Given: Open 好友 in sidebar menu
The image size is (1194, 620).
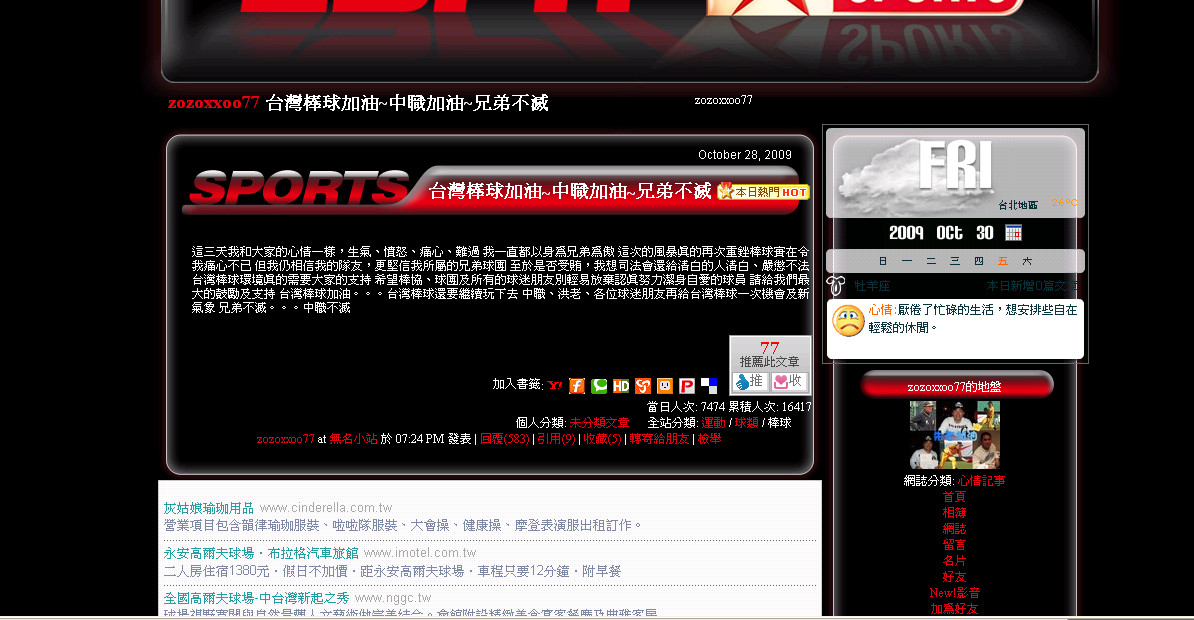Looking at the screenshot, I should tap(954, 577).
